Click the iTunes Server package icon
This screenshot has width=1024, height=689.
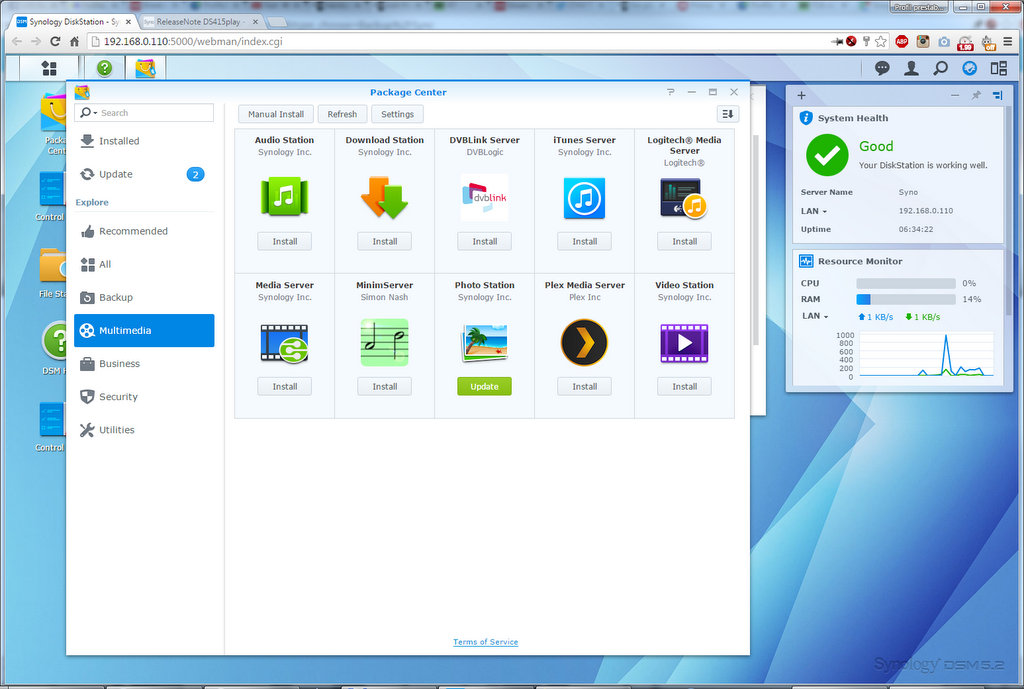click(x=584, y=198)
